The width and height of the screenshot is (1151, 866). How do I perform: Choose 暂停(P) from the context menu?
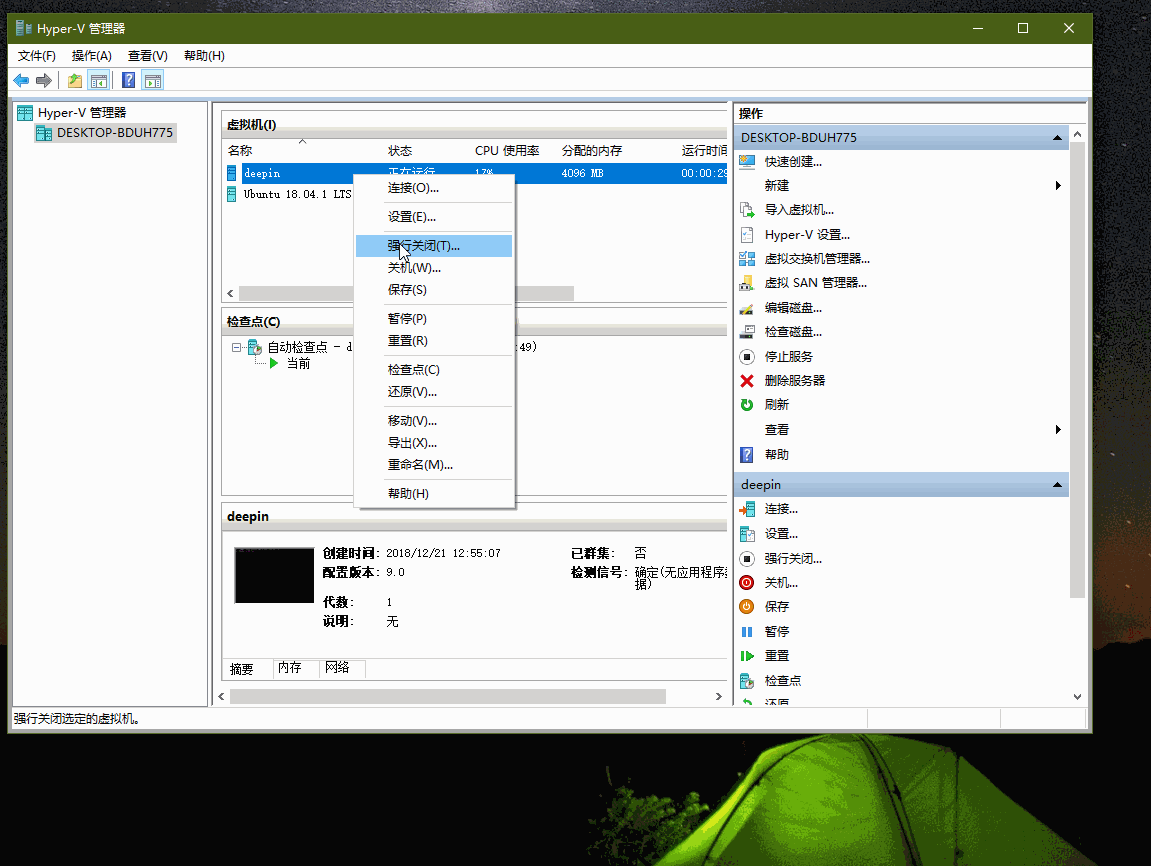(x=434, y=319)
